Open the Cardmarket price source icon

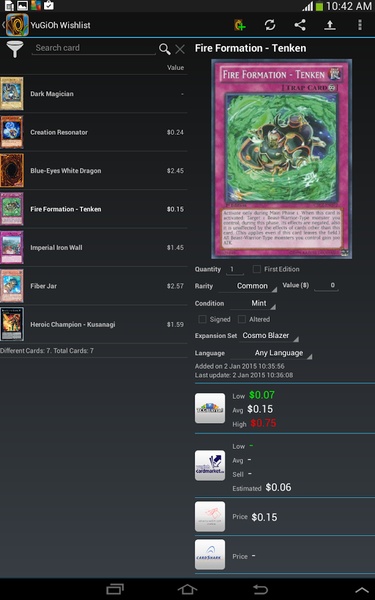click(x=210, y=465)
